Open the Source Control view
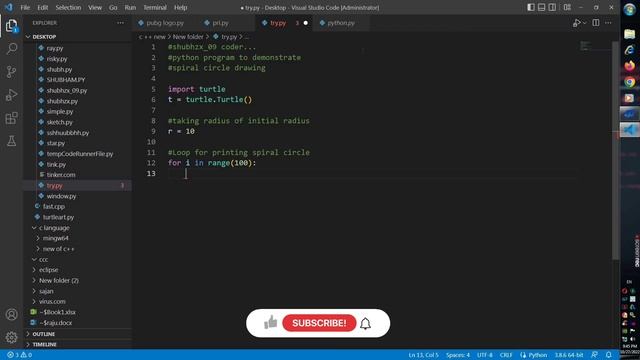The height and width of the screenshot is (360, 640). [11, 72]
